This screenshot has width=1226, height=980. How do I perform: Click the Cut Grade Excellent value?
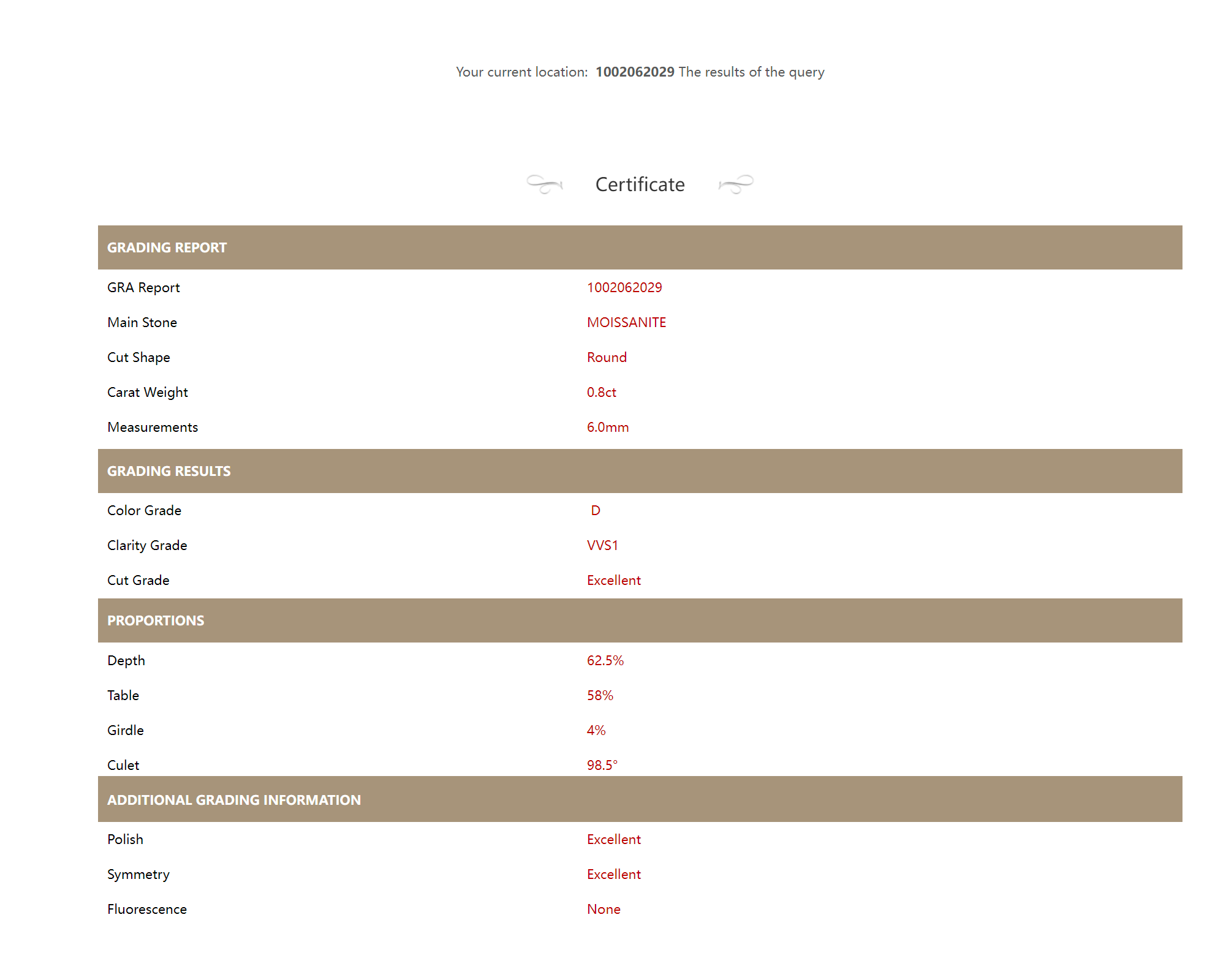(x=613, y=580)
